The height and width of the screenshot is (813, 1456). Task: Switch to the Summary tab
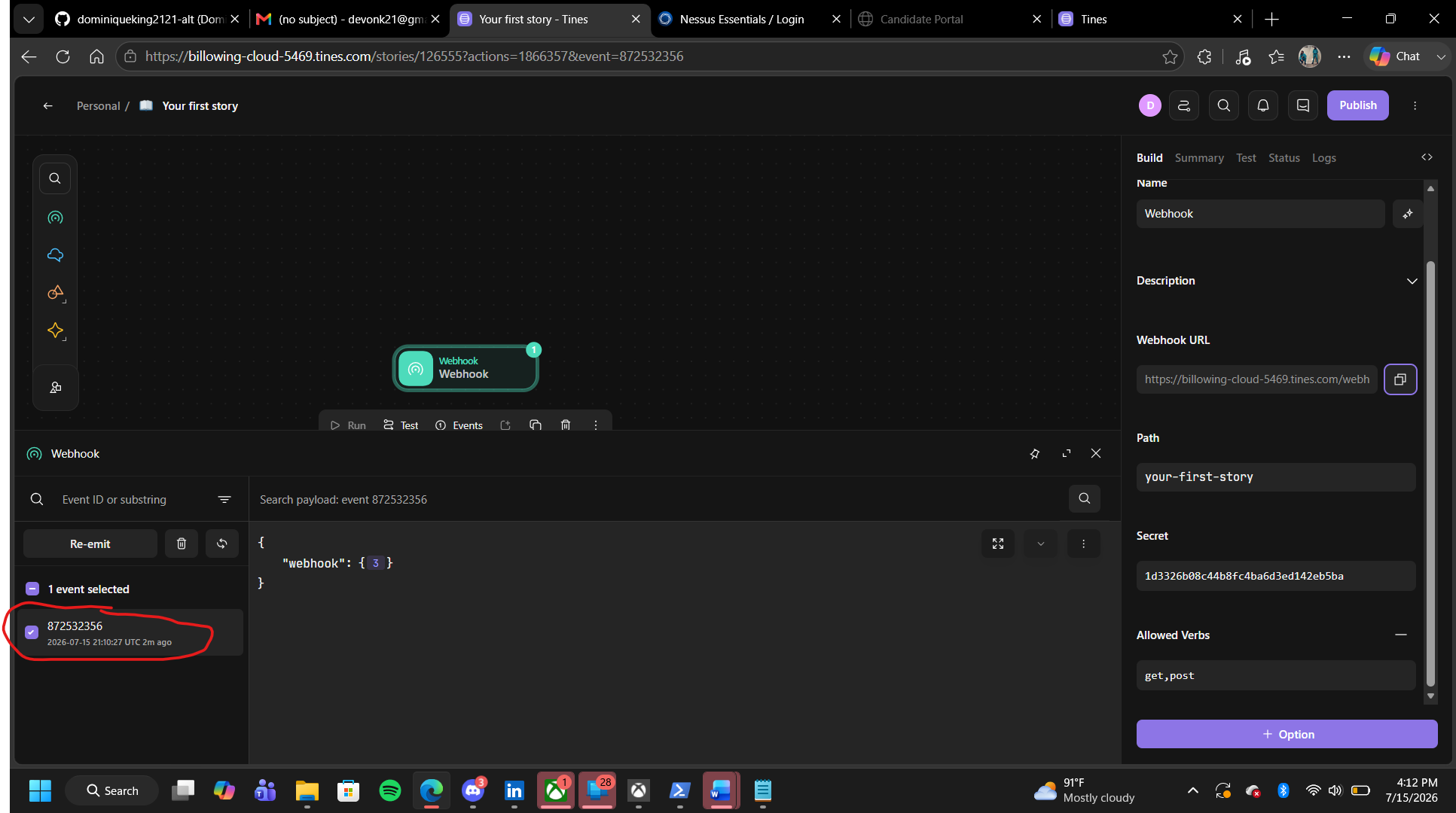click(1199, 157)
